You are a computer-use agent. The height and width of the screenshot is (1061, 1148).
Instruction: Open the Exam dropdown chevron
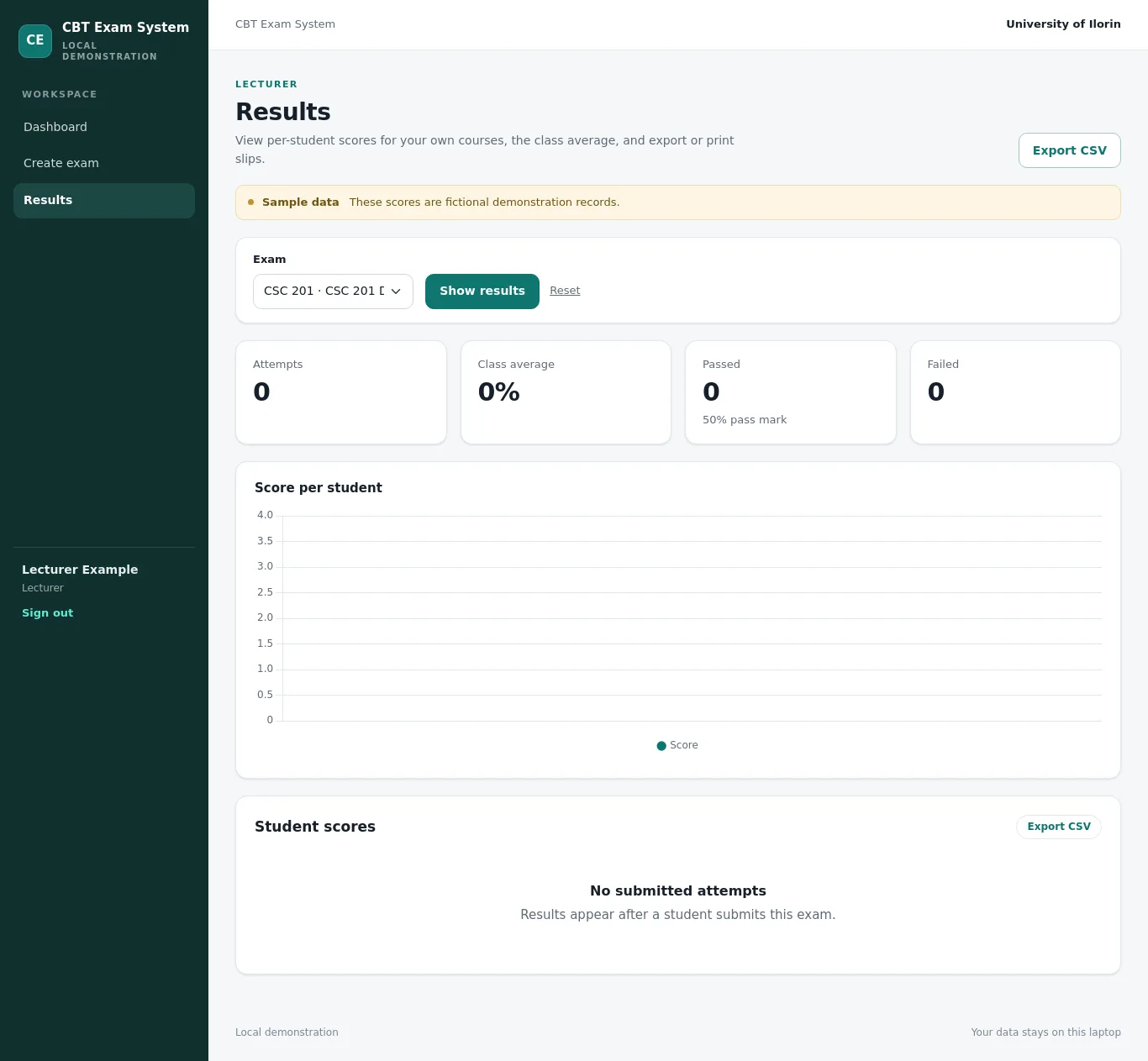396,292
